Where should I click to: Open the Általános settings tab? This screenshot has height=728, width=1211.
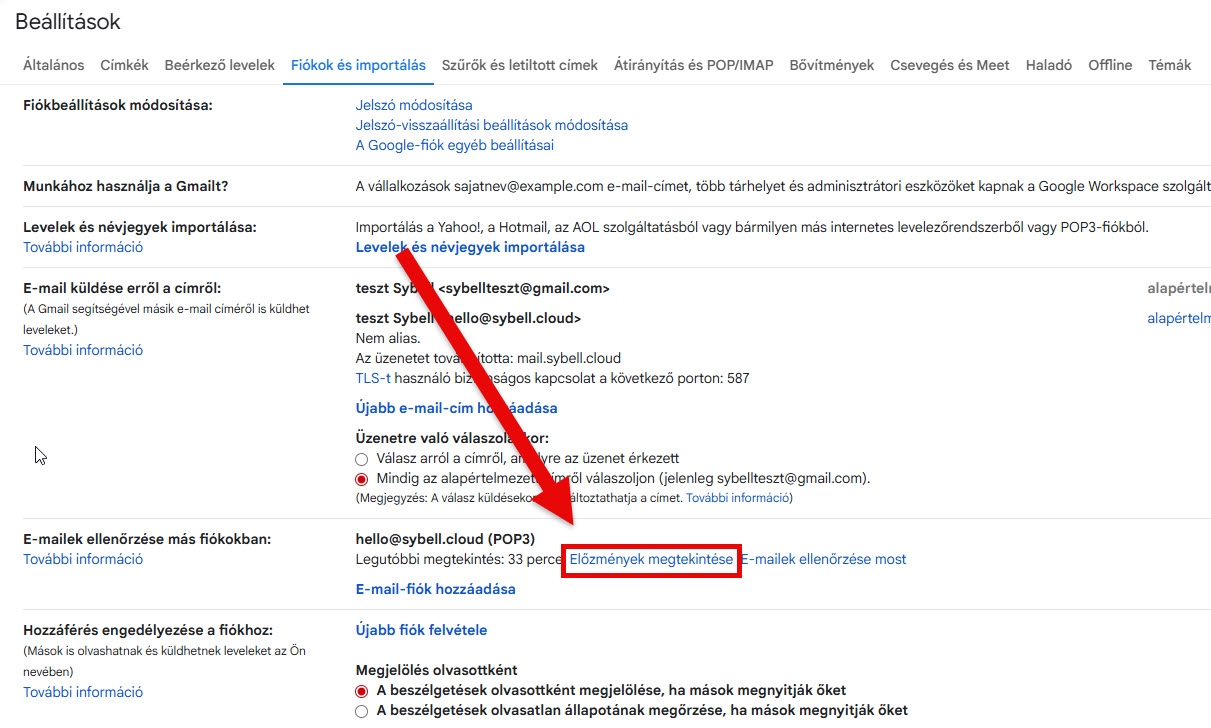(53, 65)
